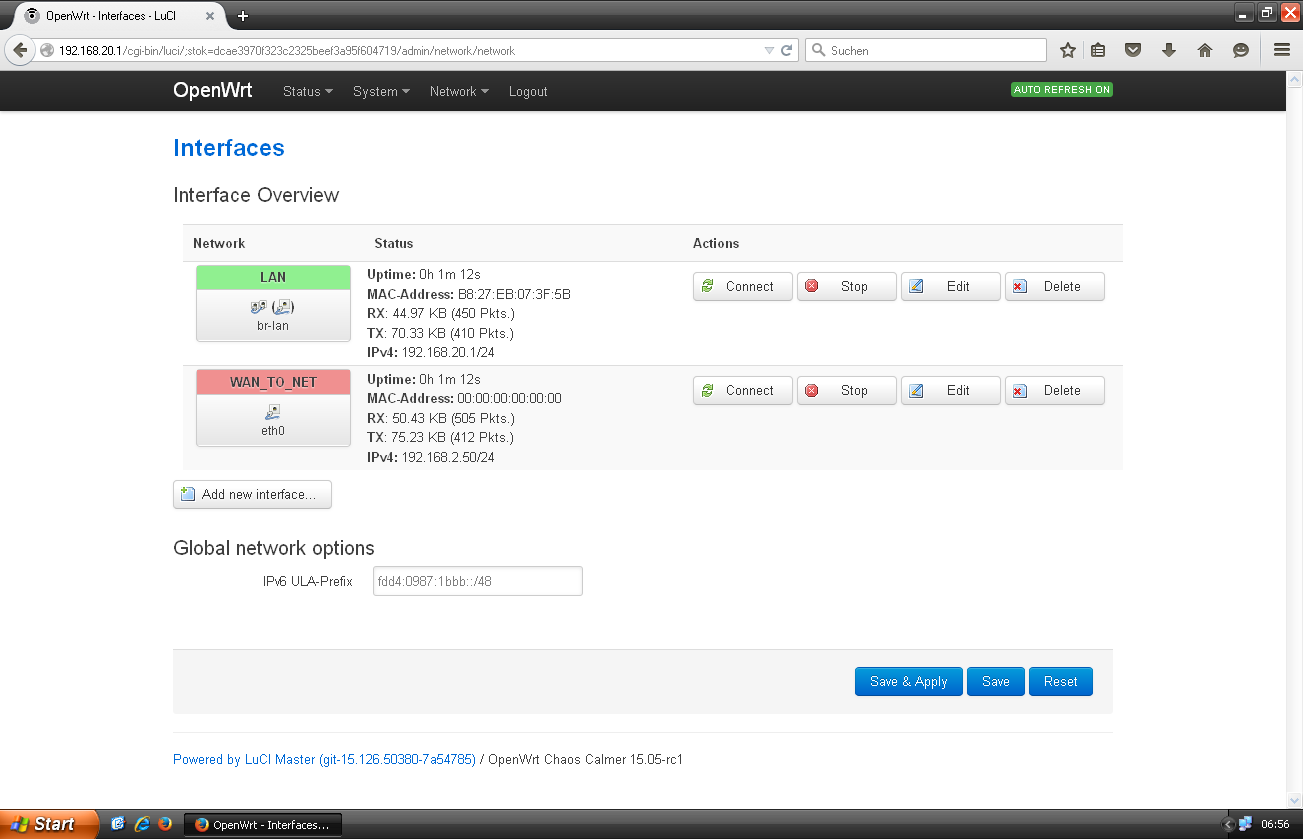This screenshot has width=1303, height=839.
Task: Click the IPv6 ULA-Prefix input field
Action: point(477,582)
